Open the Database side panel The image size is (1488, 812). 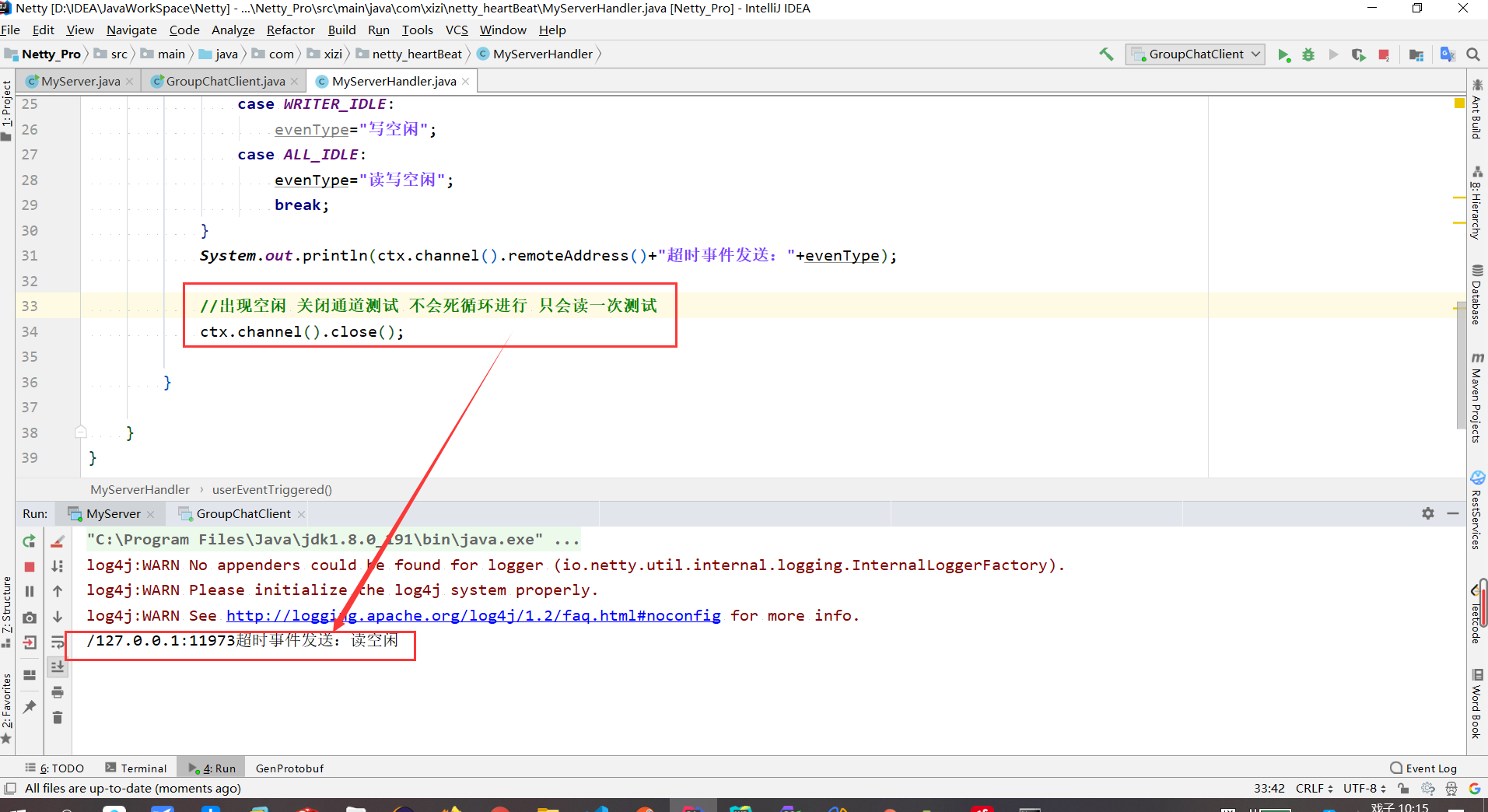coord(1476,294)
